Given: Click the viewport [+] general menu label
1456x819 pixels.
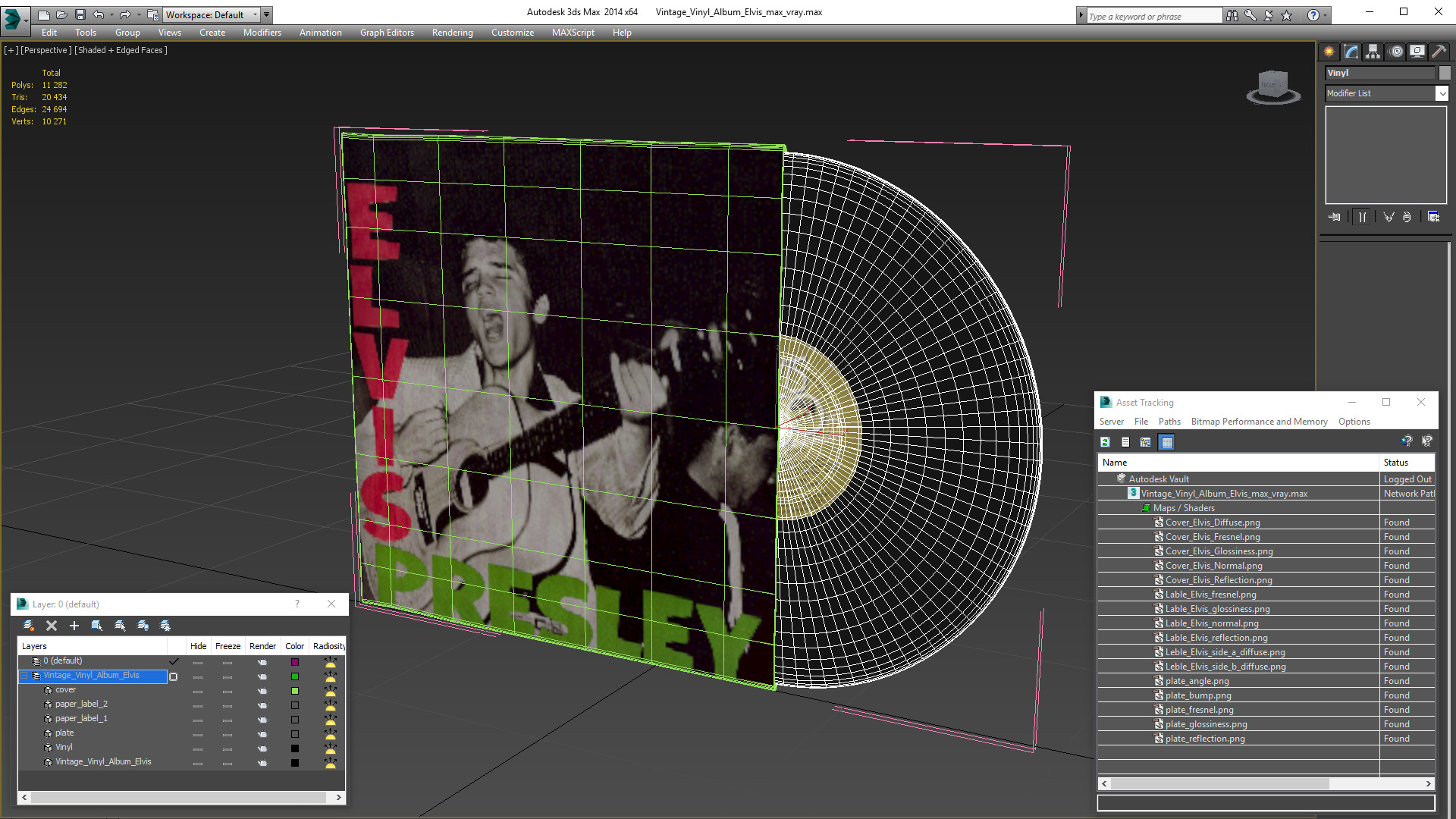Looking at the screenshot, I should pos(11,50).
